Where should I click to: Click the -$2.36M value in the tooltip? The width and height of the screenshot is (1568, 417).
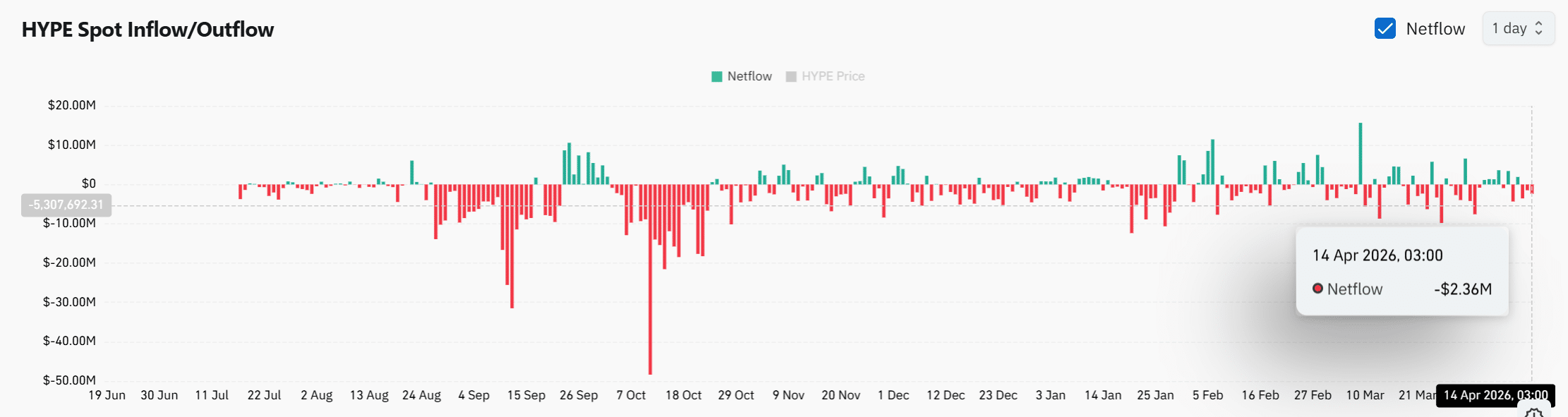click(x=1463, y=289)
